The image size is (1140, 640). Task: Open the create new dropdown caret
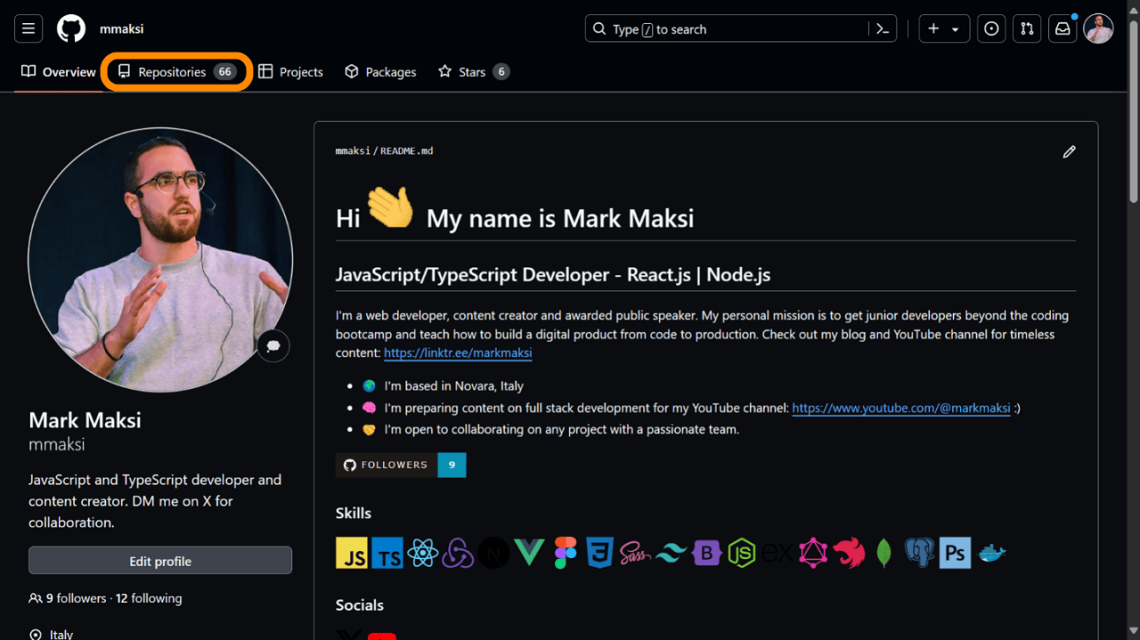957,28
